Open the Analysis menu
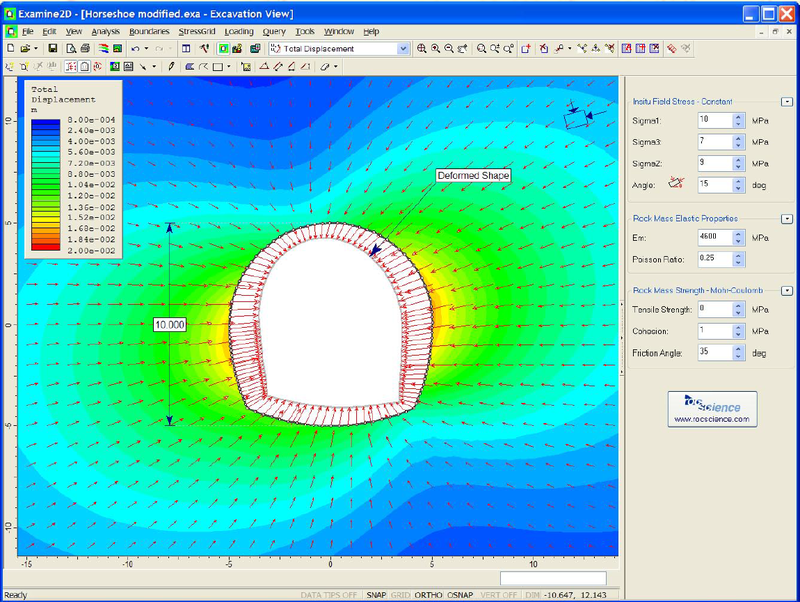 tap(105, 32)
